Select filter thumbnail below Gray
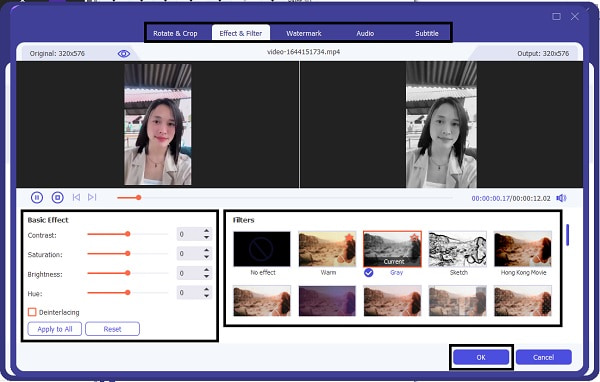Image resolution: width=600 pixels, height=382 pixels. click(392, 301)
